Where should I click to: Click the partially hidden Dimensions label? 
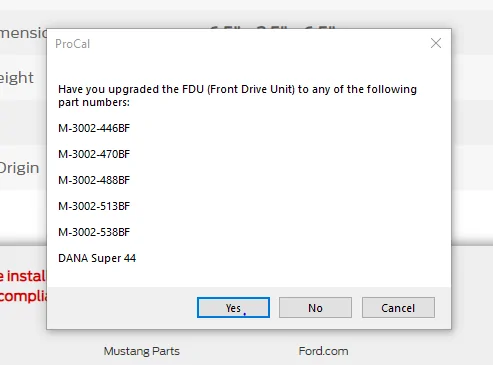[x=23, y=33]
